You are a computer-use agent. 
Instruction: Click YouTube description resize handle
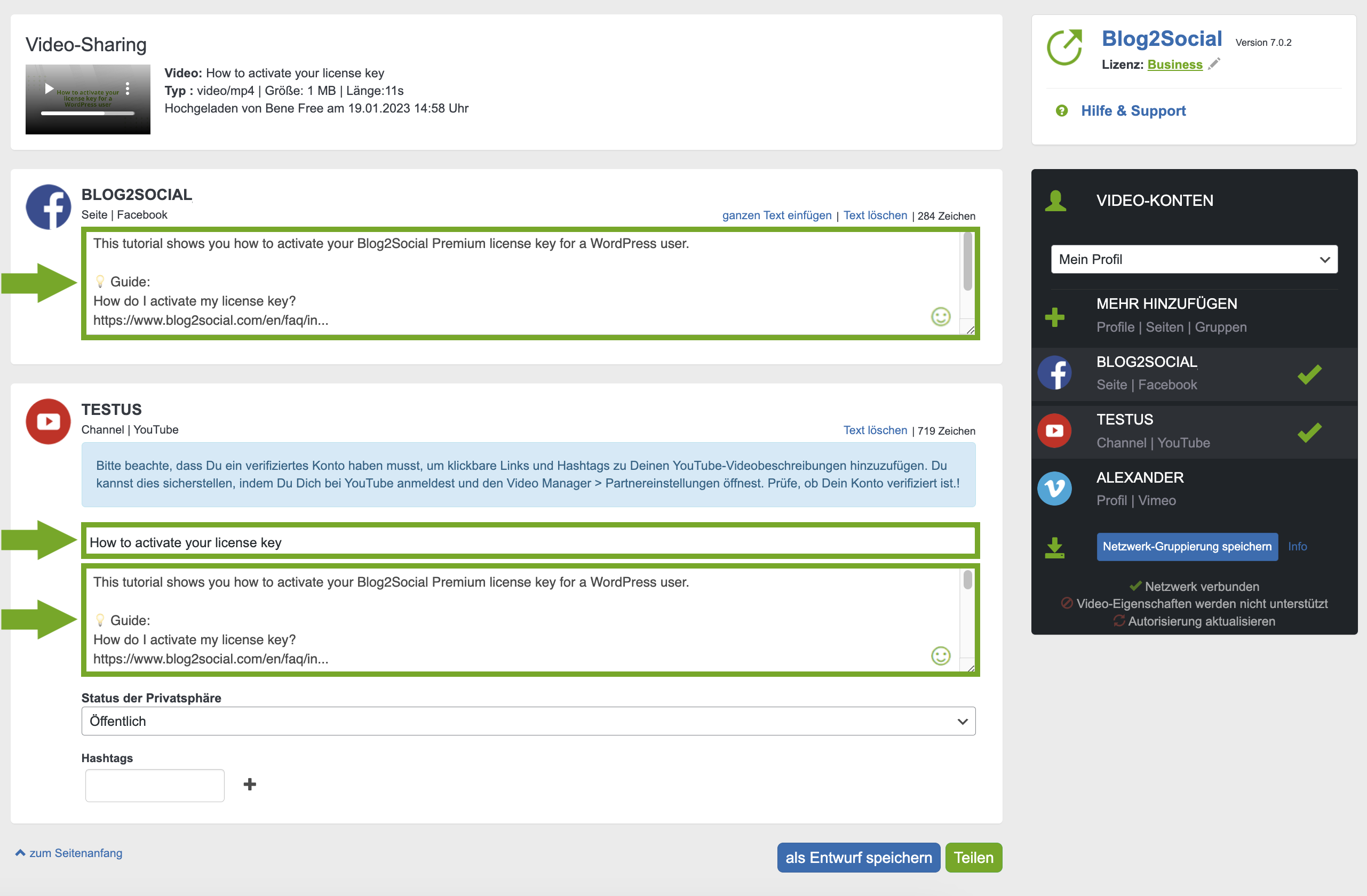[970, 668]
